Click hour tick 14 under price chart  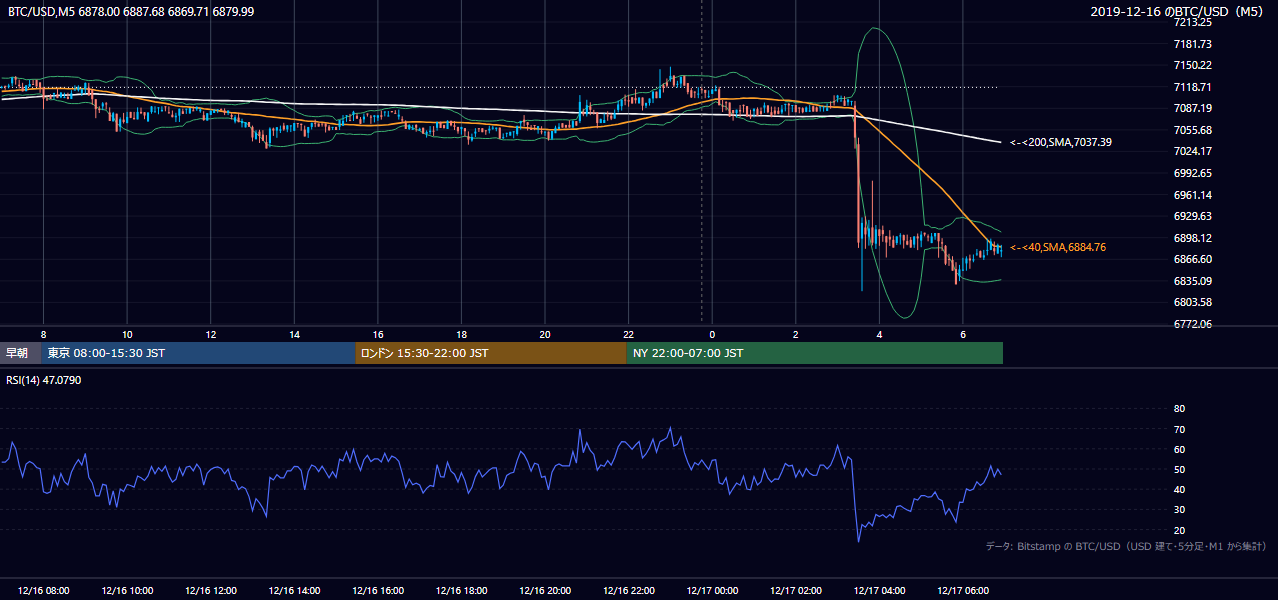294,334
